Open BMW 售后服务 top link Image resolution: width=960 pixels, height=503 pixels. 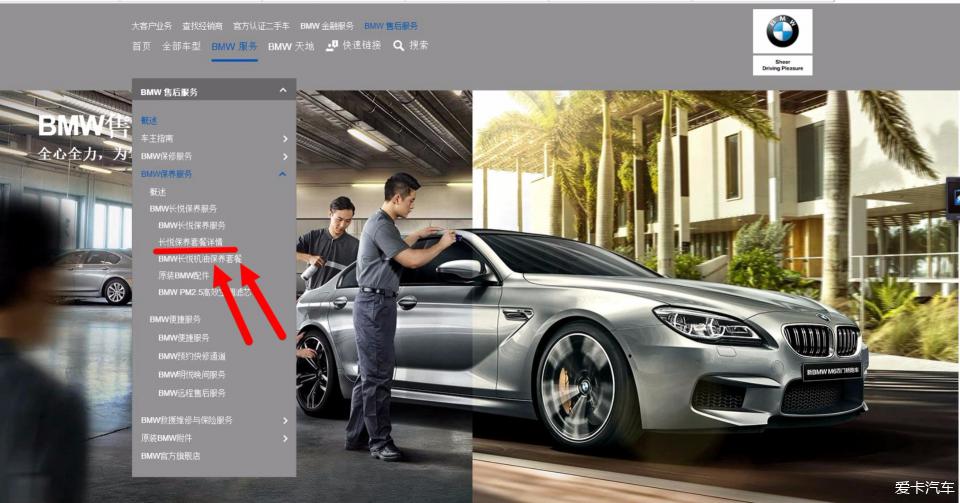(391, 26)
